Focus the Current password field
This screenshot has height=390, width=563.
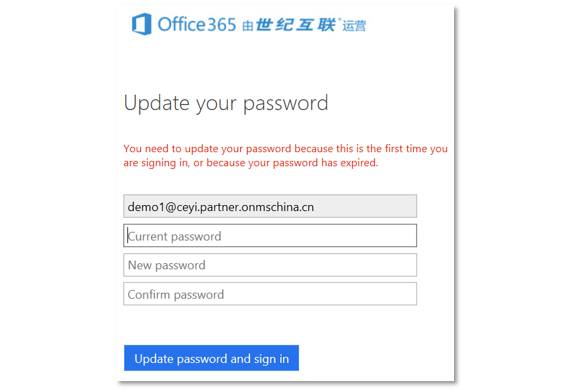click(270, 236)
